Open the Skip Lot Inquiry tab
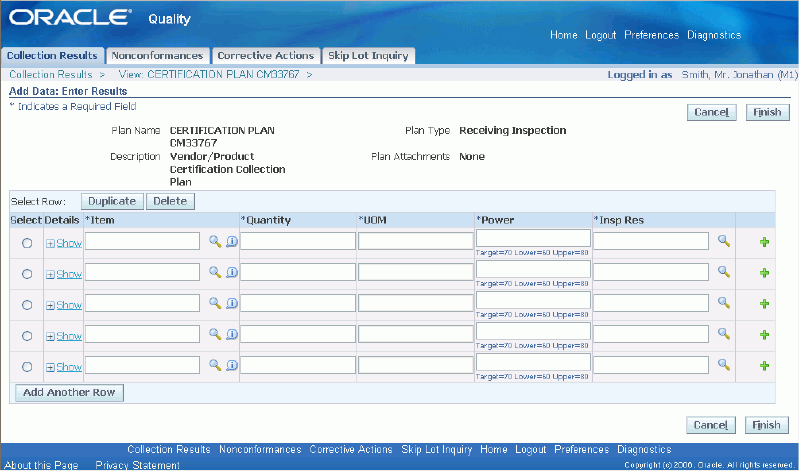 [x=368, y=56]
